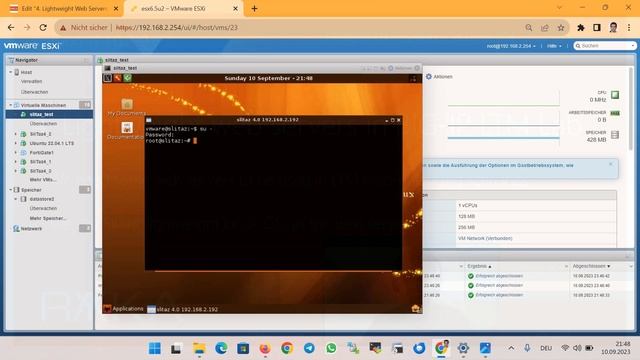Open WhatsApp from the taskbar
The width and height of the screenshot is (640, 360).
tap(331, 348)
